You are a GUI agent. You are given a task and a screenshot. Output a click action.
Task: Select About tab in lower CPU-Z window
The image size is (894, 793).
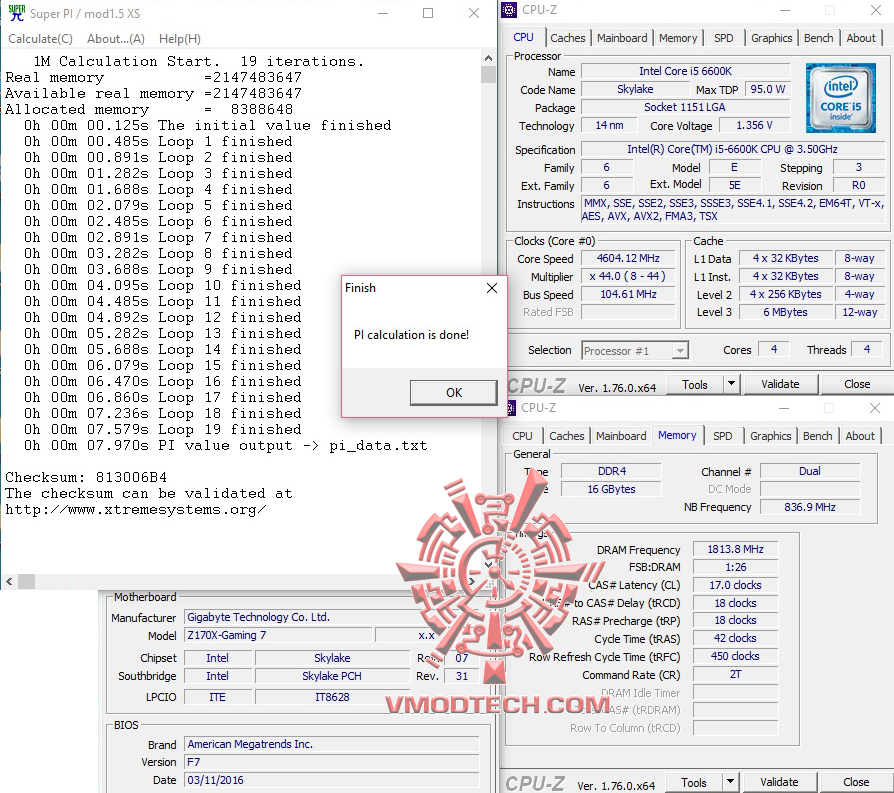[860, 436]
